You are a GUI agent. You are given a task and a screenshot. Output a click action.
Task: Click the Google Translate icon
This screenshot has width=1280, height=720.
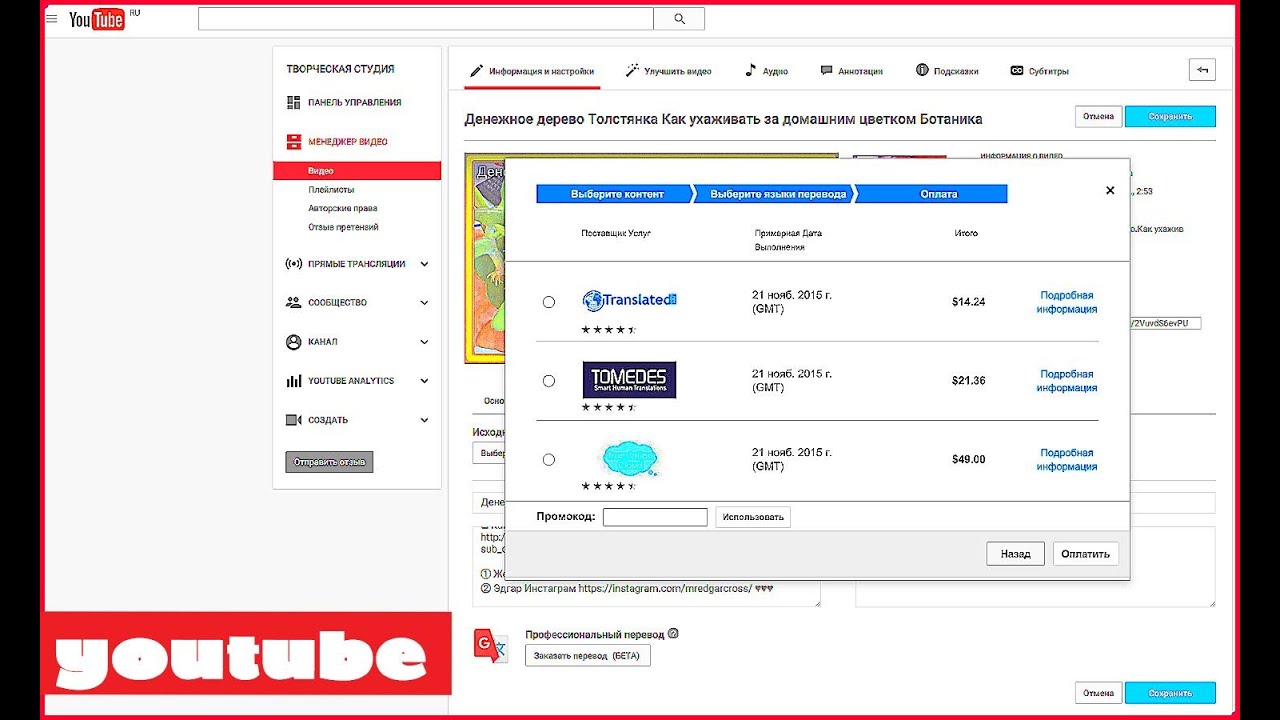coord(492,647)
